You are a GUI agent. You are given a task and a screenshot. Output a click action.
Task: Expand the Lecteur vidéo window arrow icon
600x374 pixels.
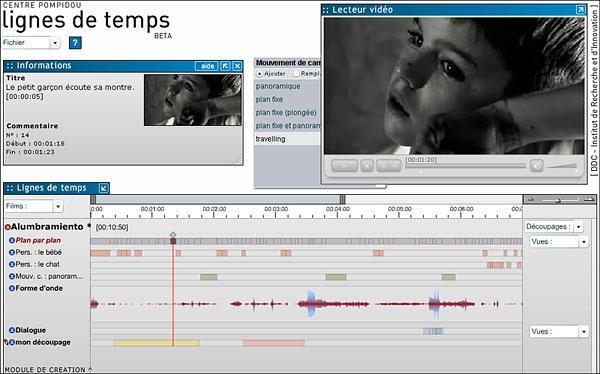(x=580, y=10)
